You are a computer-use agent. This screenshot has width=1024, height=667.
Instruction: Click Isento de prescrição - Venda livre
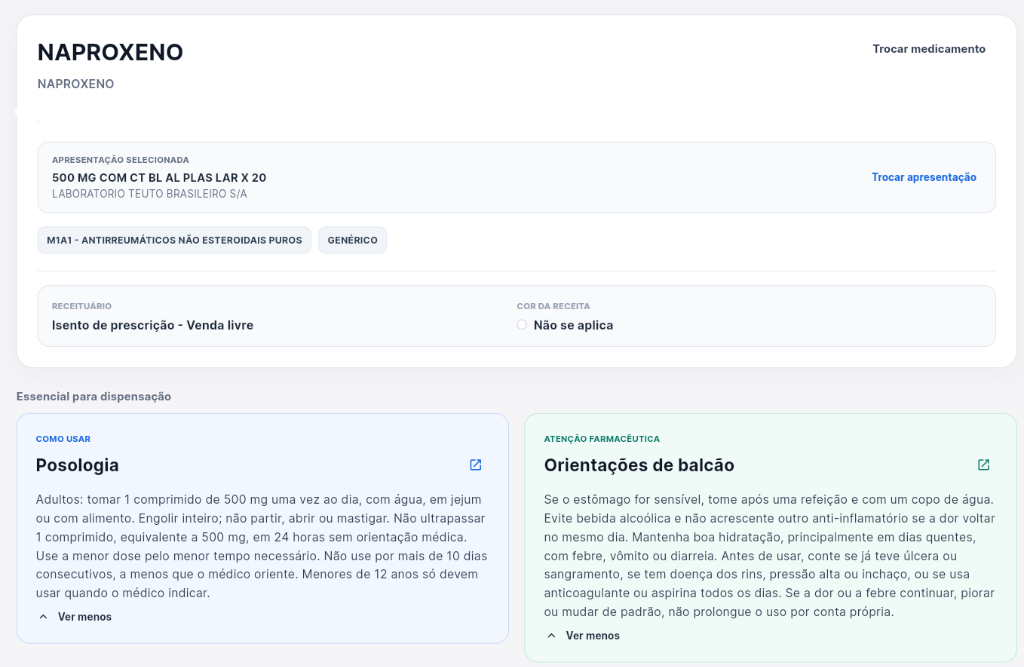tap(153, 325)
